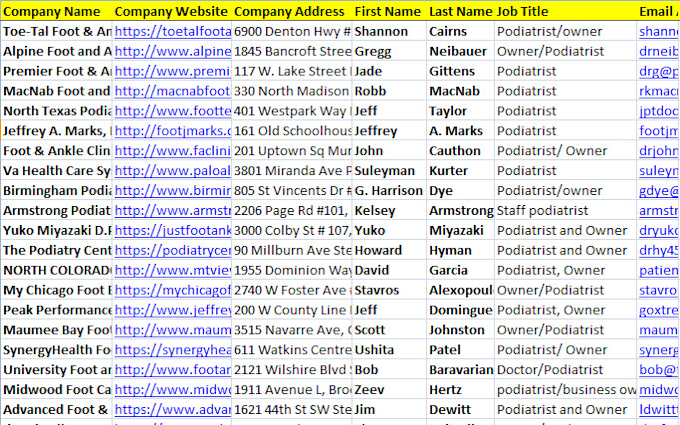
Task: Select the Company Name header cell
Action: pyautogui.click(x=56, y=11)
